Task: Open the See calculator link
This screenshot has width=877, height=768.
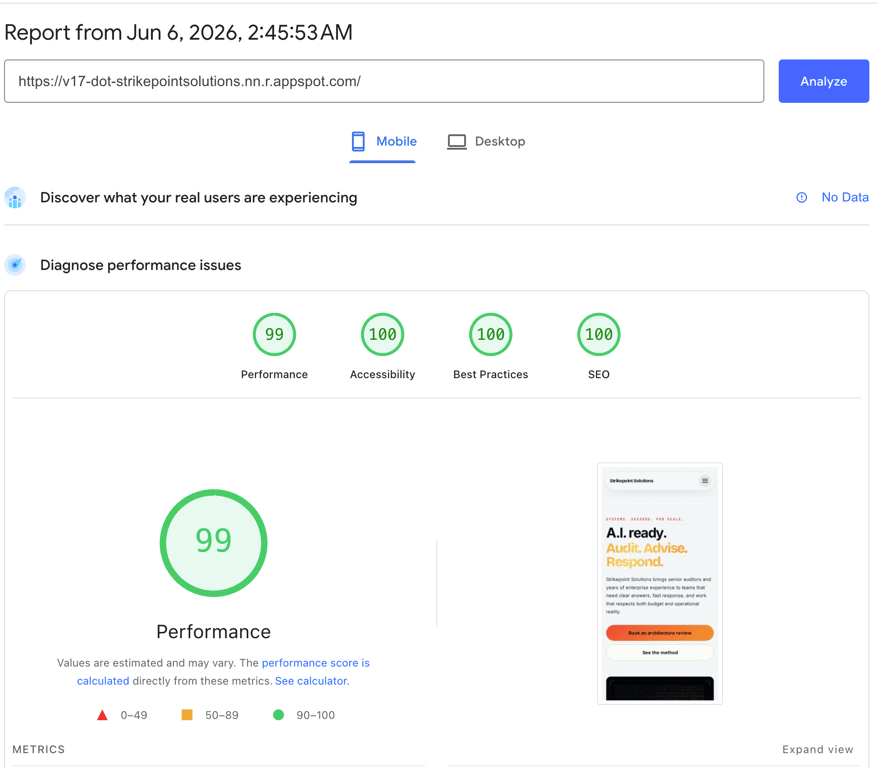Action: [312, 681]
